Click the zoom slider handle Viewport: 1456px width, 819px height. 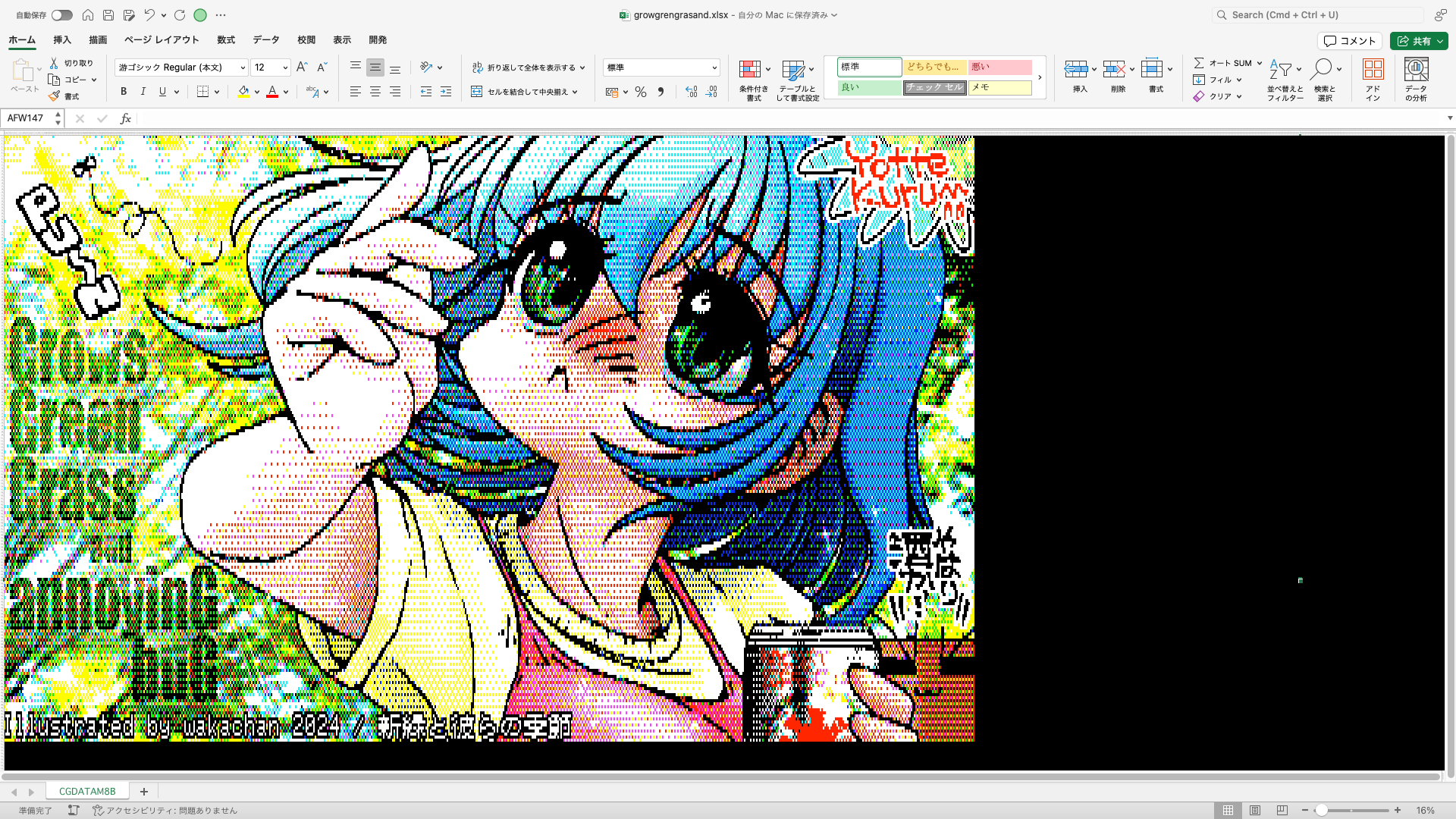1321,810
